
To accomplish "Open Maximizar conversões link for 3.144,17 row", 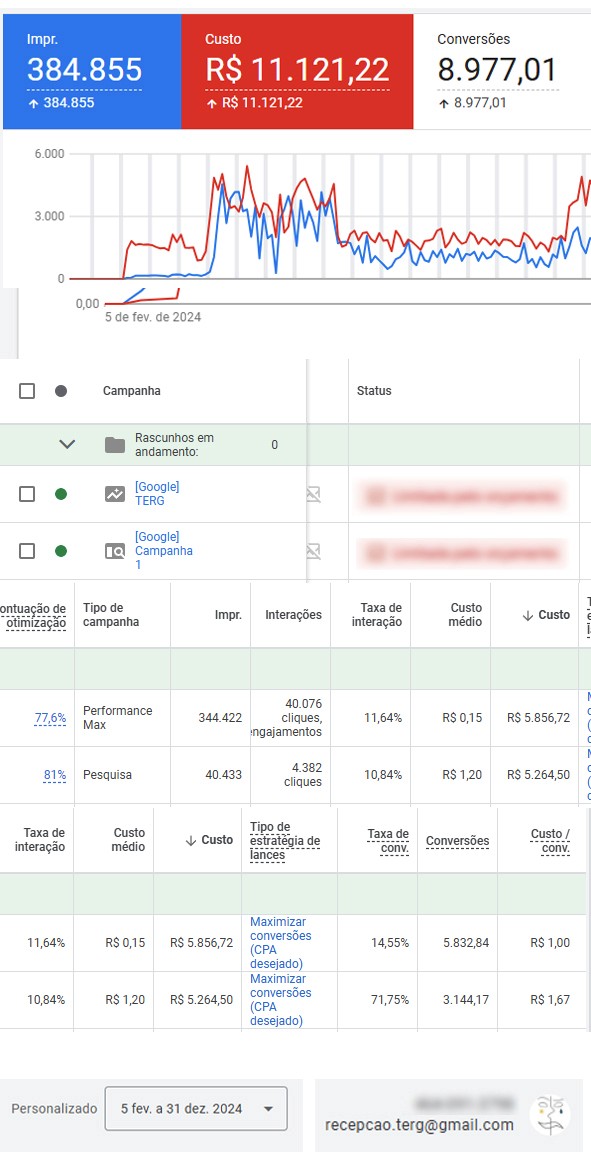I will pyautogui.click(x=281, y=1000).
